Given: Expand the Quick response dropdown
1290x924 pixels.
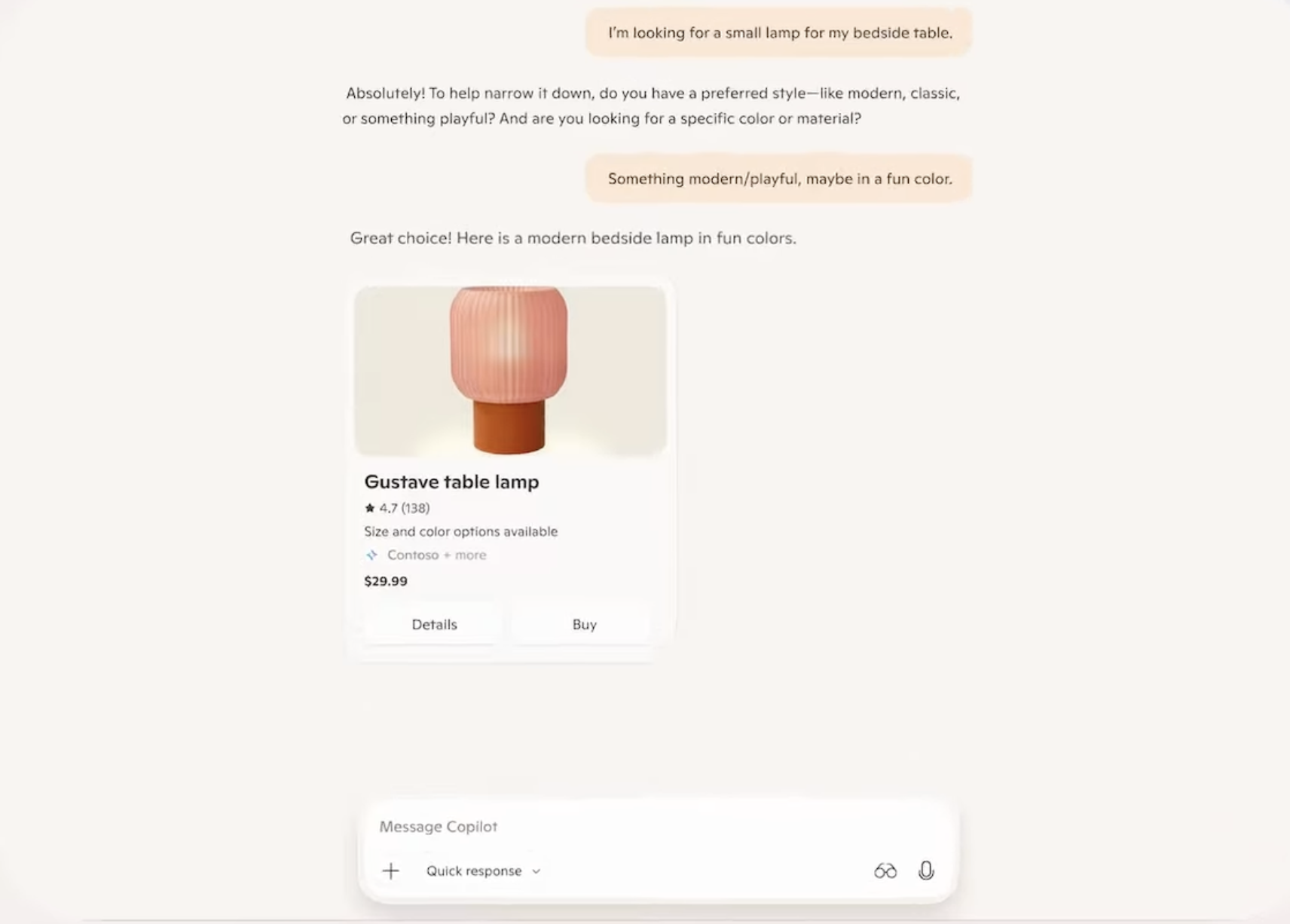Looking at the screenshot, I should (483, 871).
